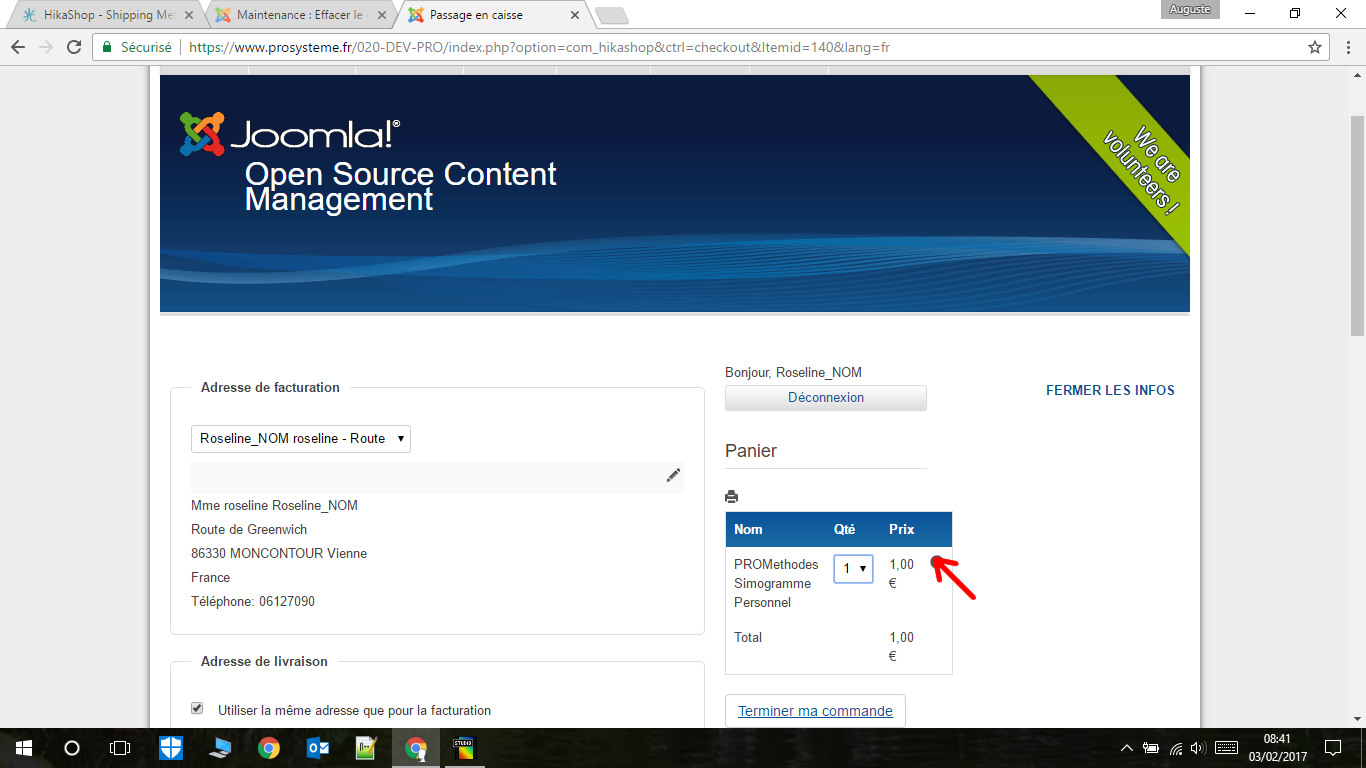The image size is (1366, 768).
Task: Open Task View in the taskbar
Action: coord(119,748)
